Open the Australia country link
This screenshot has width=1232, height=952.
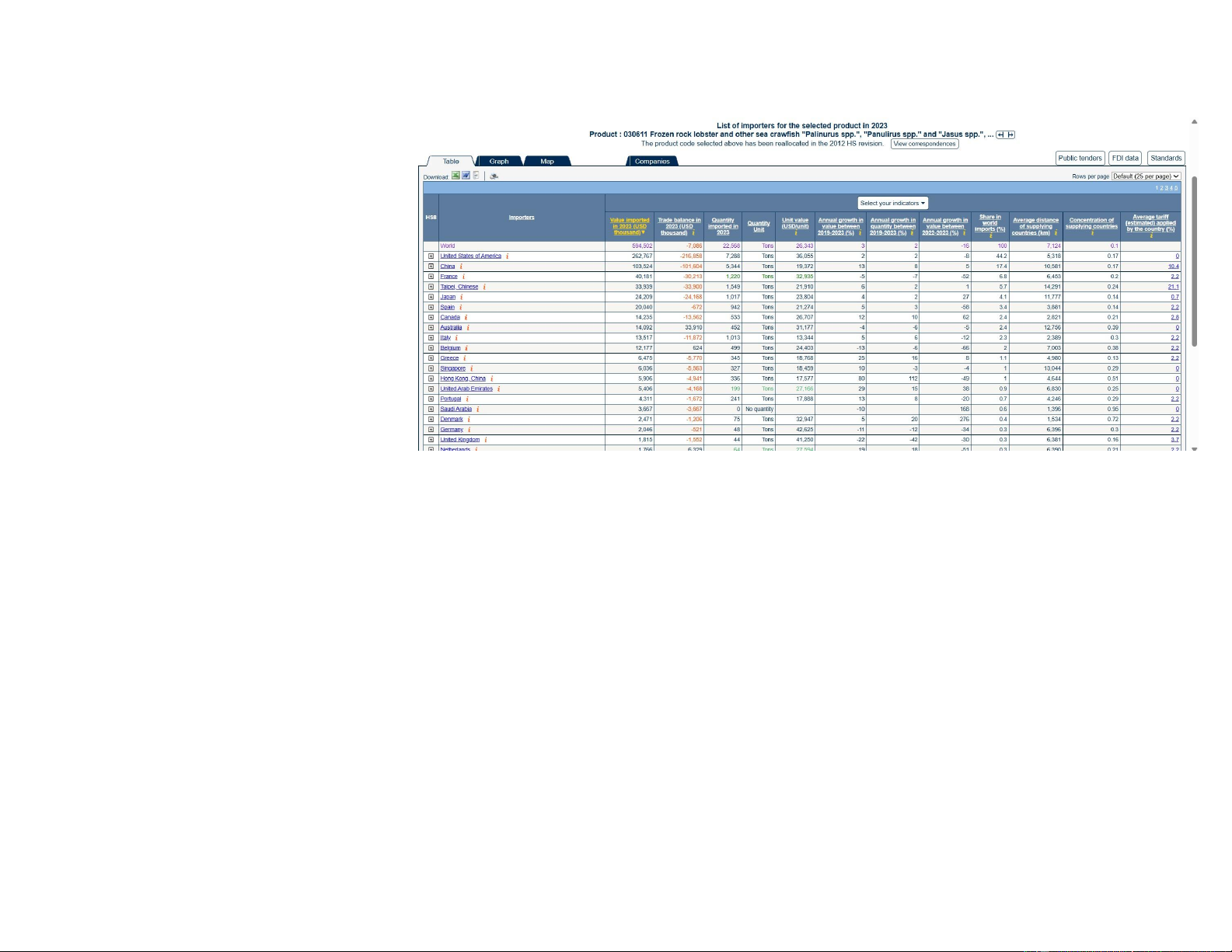[451, 327]
